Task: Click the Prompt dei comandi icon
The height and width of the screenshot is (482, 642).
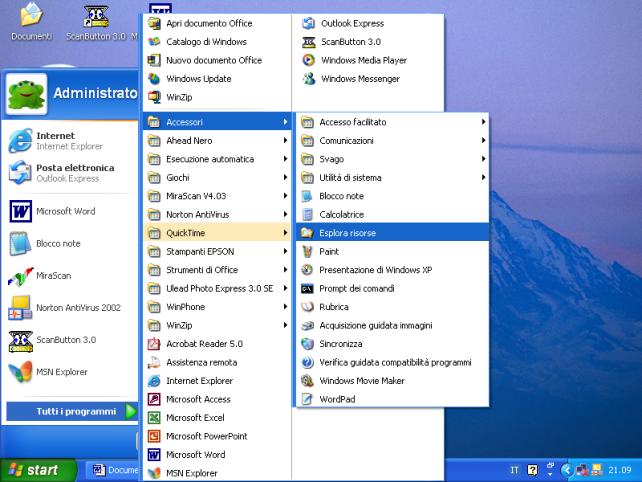Action: click(x=307, y=289)
